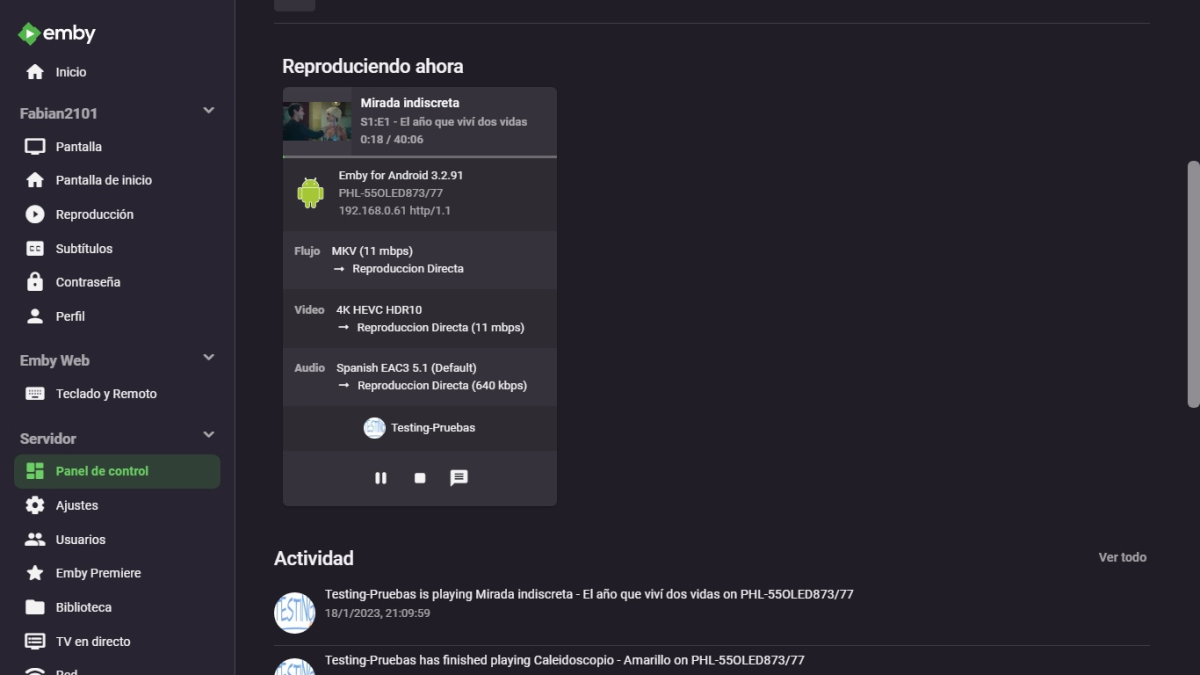The image size is (1200, 675).
Task: Select Panel de control menu item
Action: pos(117,471)
